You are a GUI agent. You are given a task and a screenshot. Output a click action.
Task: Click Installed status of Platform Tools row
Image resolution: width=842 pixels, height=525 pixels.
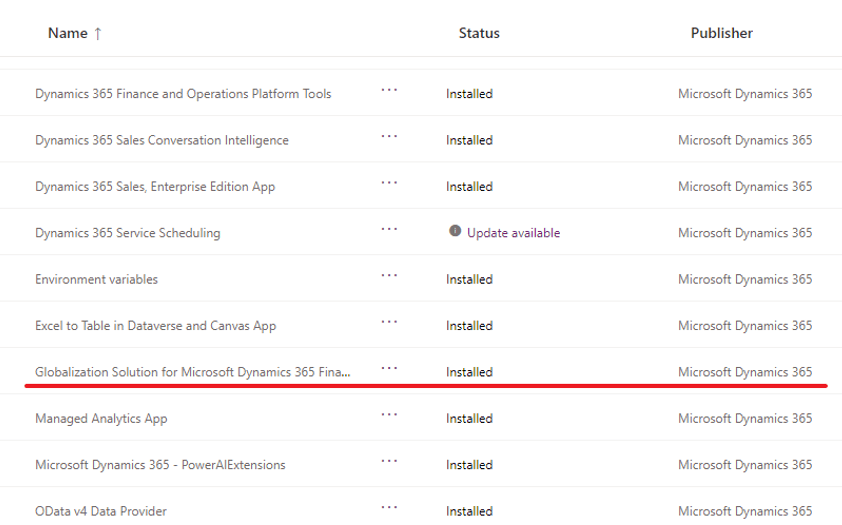point(469,94)
